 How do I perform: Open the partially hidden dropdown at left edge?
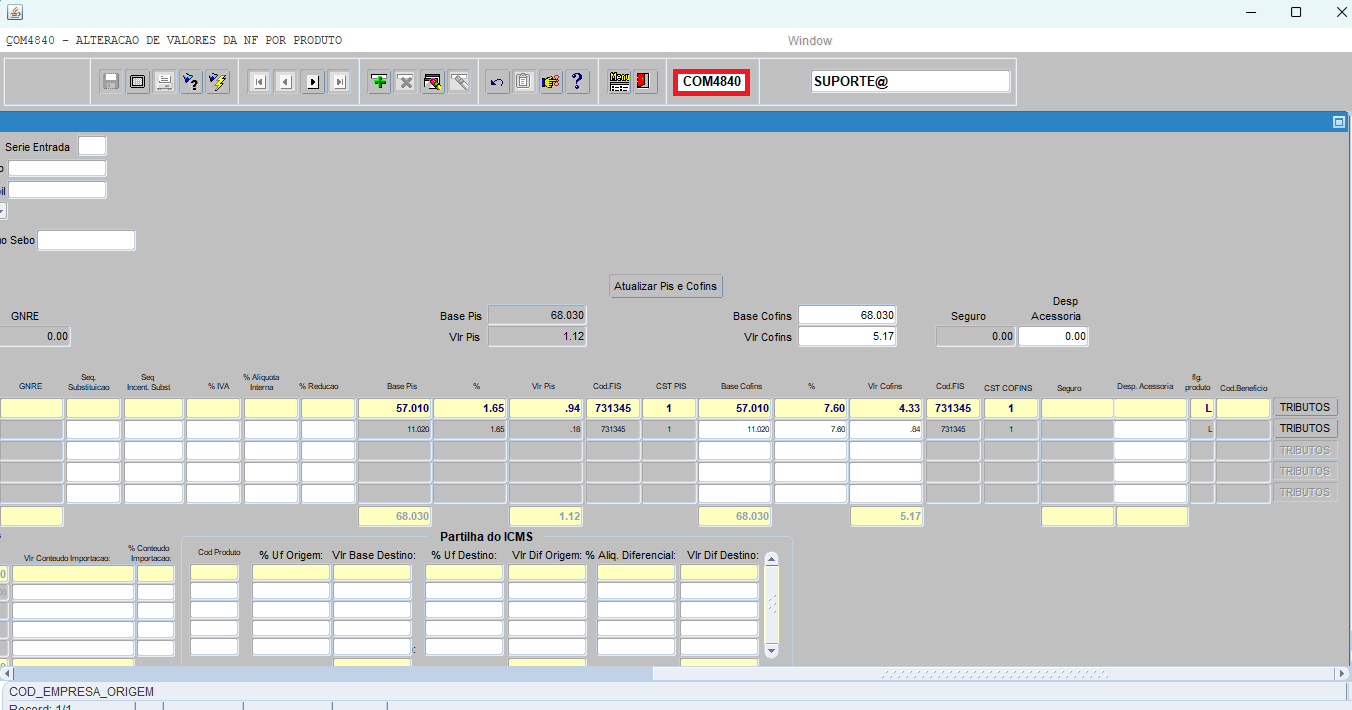(x=2, y=211)
